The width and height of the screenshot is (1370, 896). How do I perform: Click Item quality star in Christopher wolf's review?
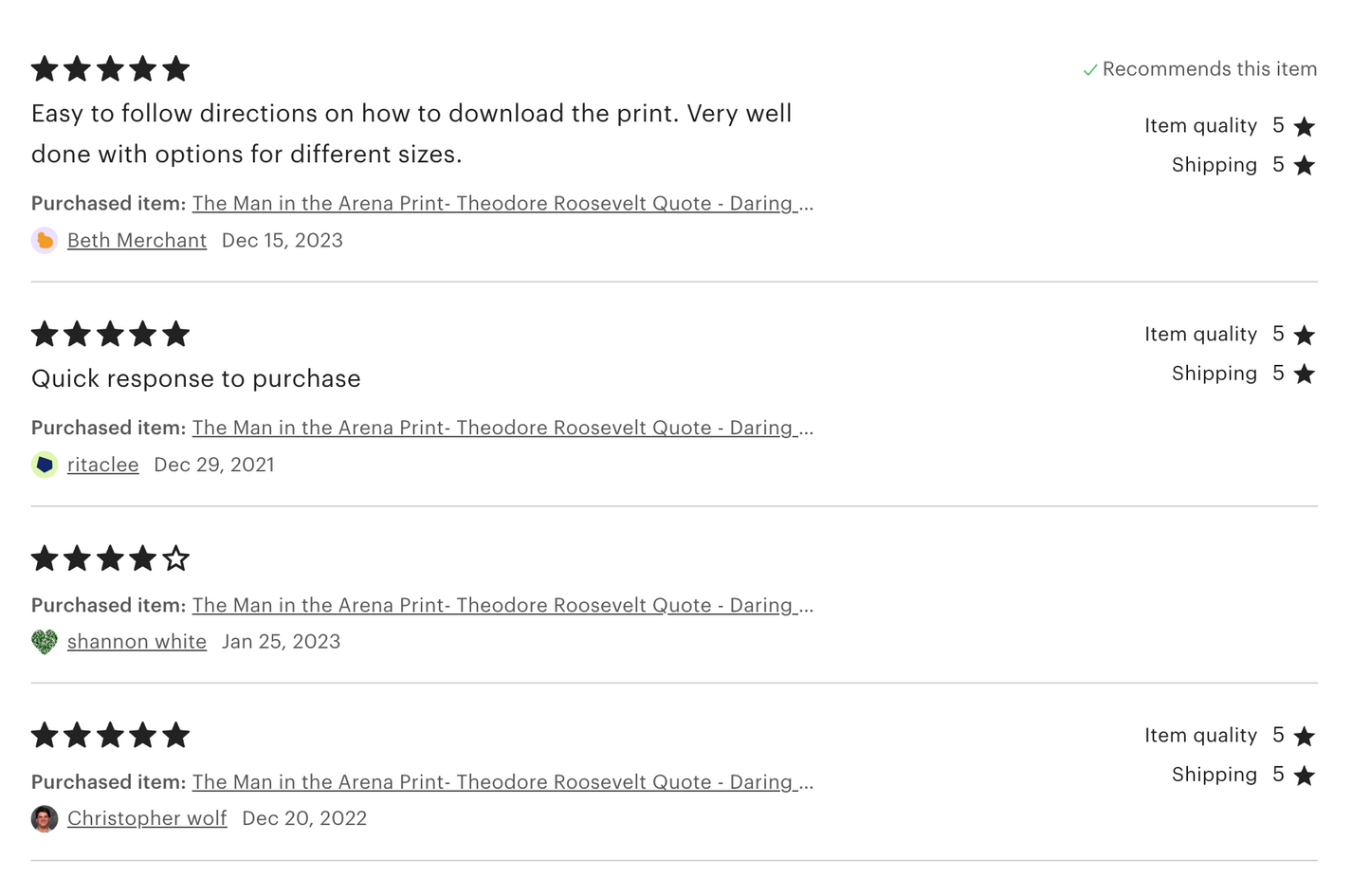click(x=1305, y=737)
